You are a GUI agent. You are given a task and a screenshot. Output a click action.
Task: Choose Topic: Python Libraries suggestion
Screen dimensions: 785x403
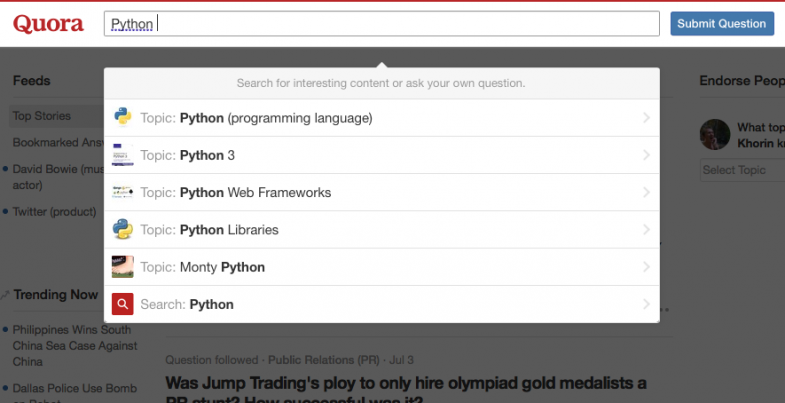381,230
